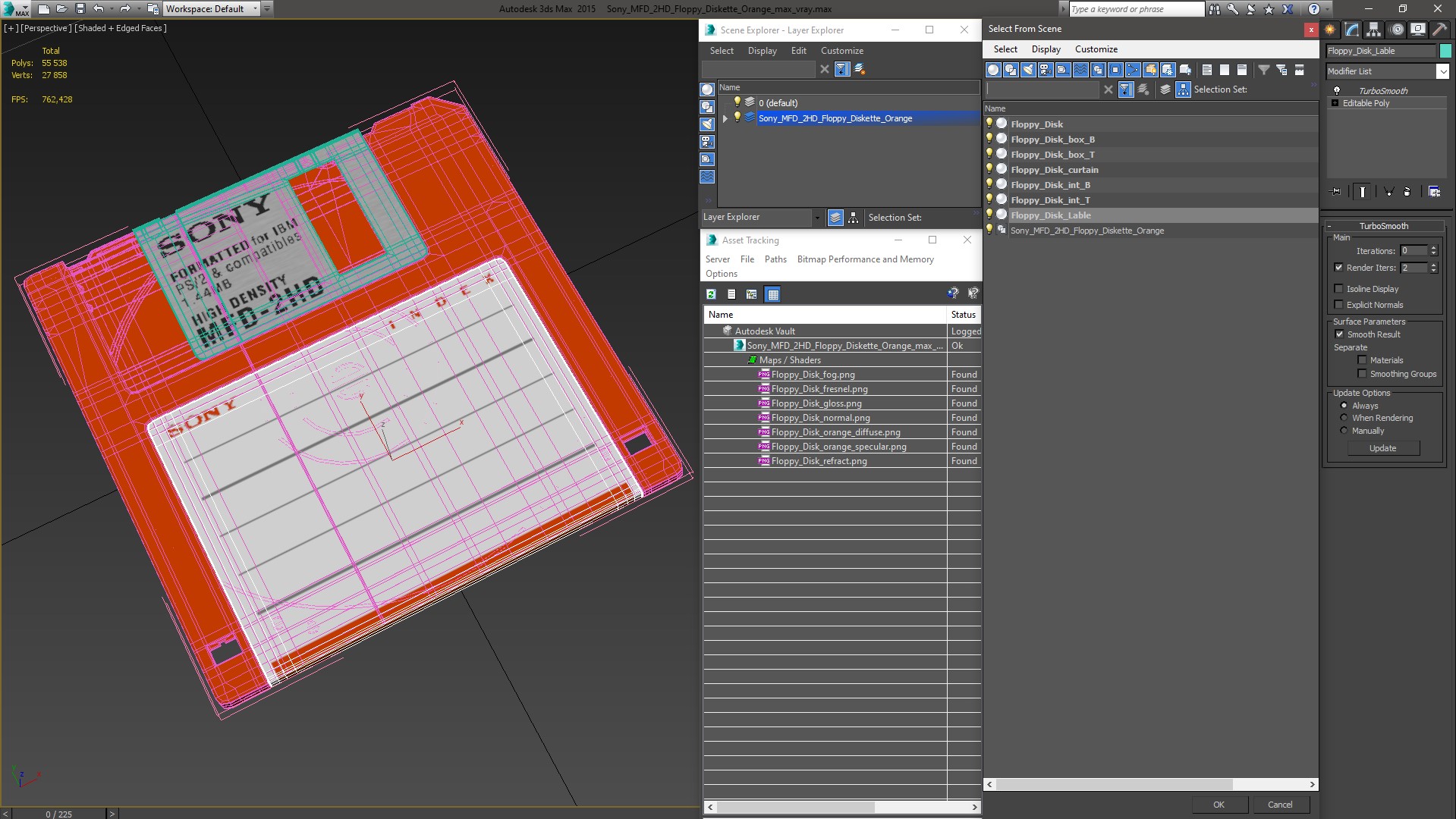Expand the Editable Poly stack entry
The height and width of the screenshot is (819, 1456).
click(x=1335, y=103)
